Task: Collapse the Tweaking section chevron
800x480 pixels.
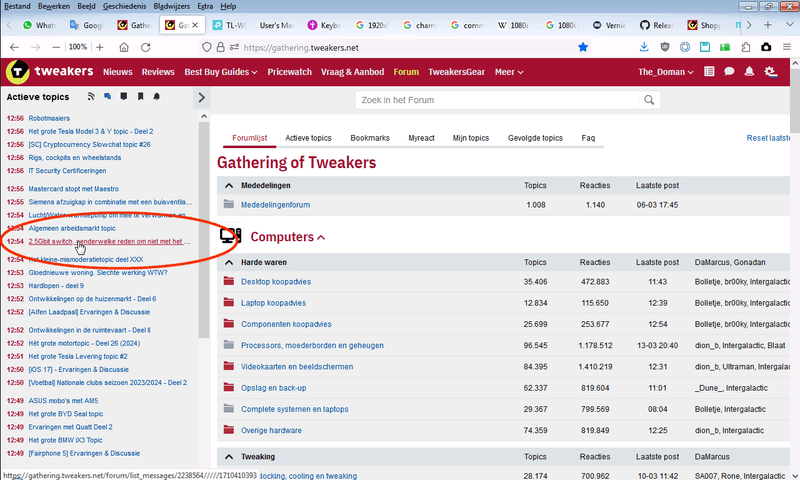Action: 229,457
